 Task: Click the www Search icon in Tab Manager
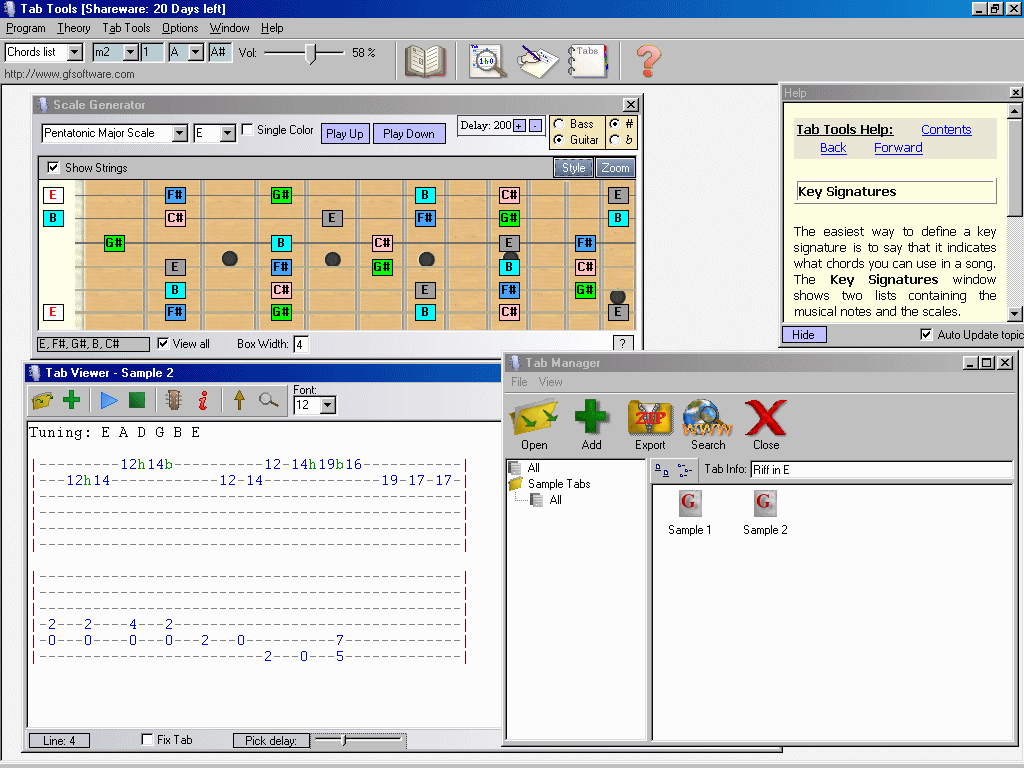tap(707, 418)
